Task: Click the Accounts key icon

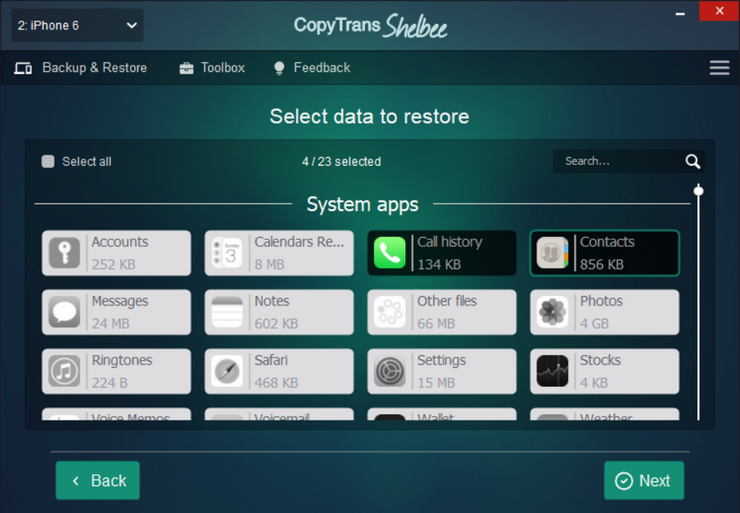Action: (65, 253)
